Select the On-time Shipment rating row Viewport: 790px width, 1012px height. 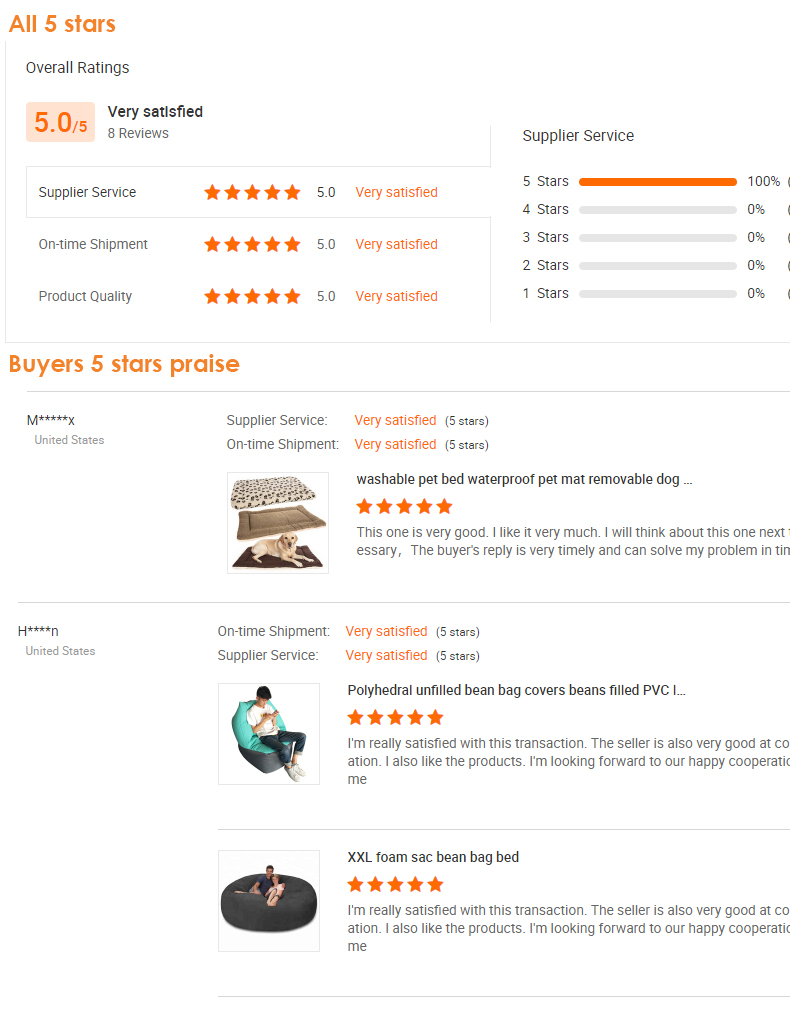(x=258, y=245)
